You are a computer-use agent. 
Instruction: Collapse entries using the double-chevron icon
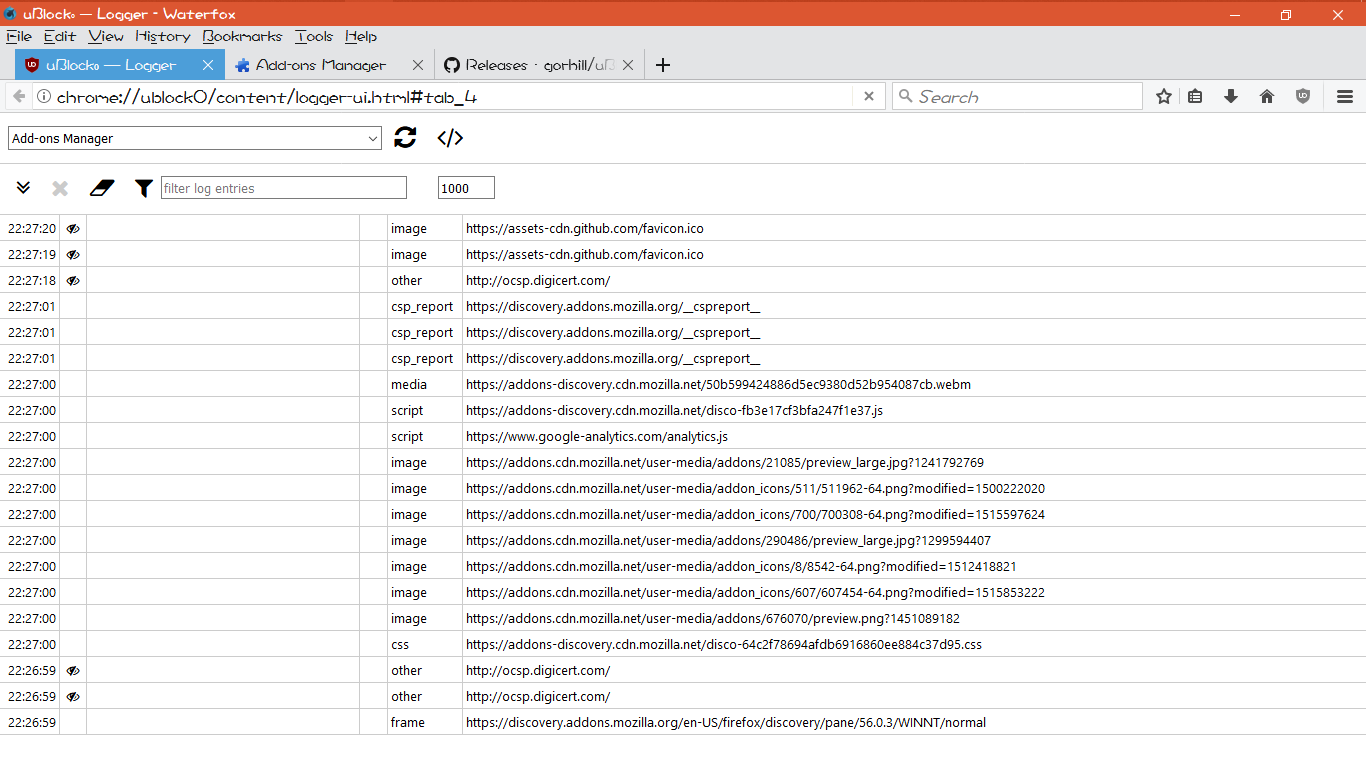click(x=23, y=187)
